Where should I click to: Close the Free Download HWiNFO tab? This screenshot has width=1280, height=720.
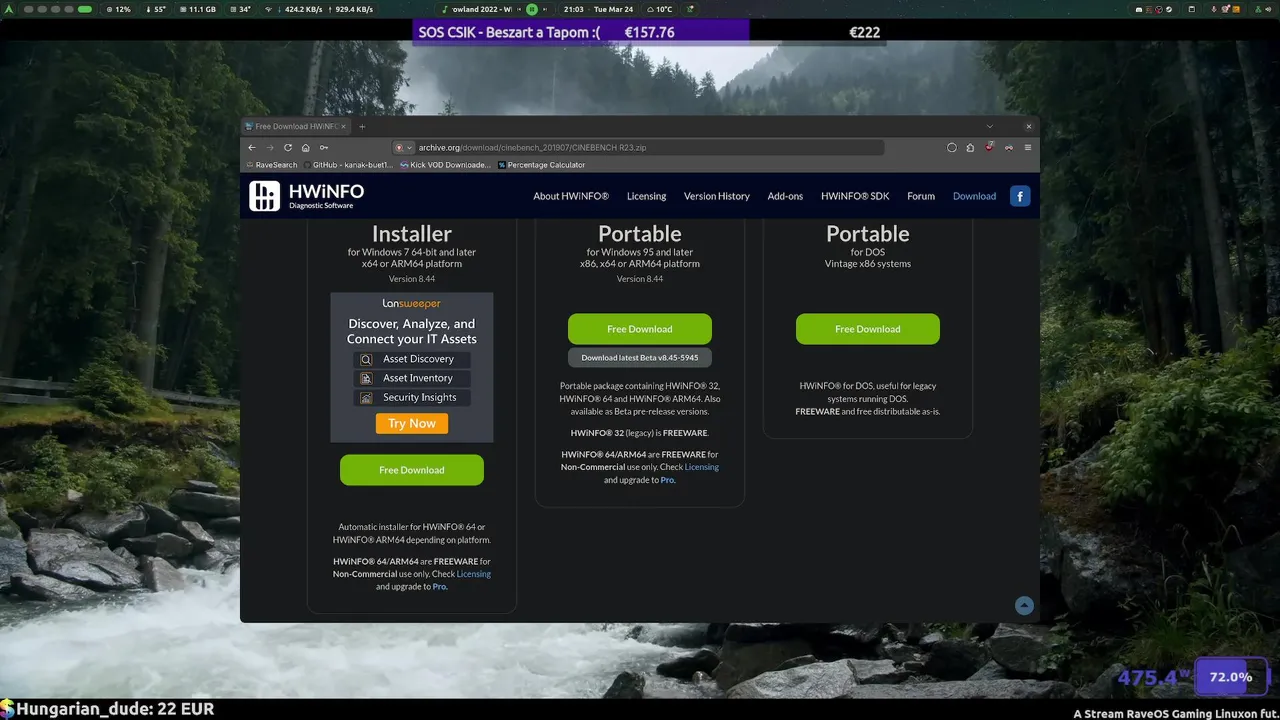344,126
